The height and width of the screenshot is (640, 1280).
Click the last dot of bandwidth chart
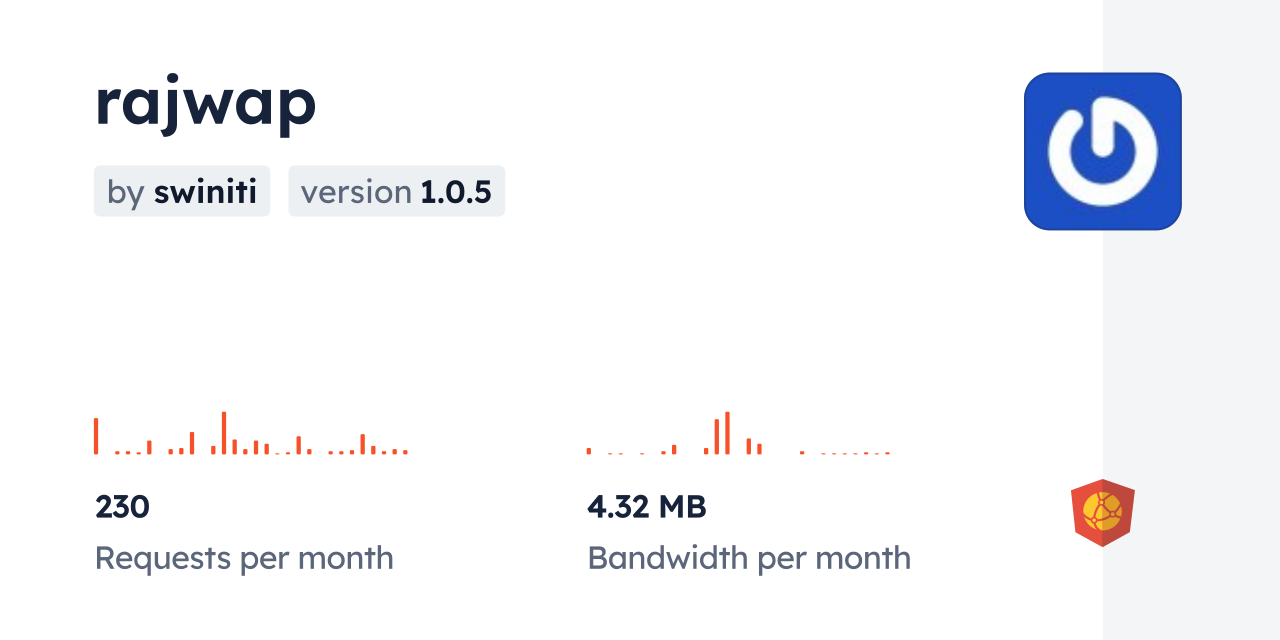click(887, 453)
